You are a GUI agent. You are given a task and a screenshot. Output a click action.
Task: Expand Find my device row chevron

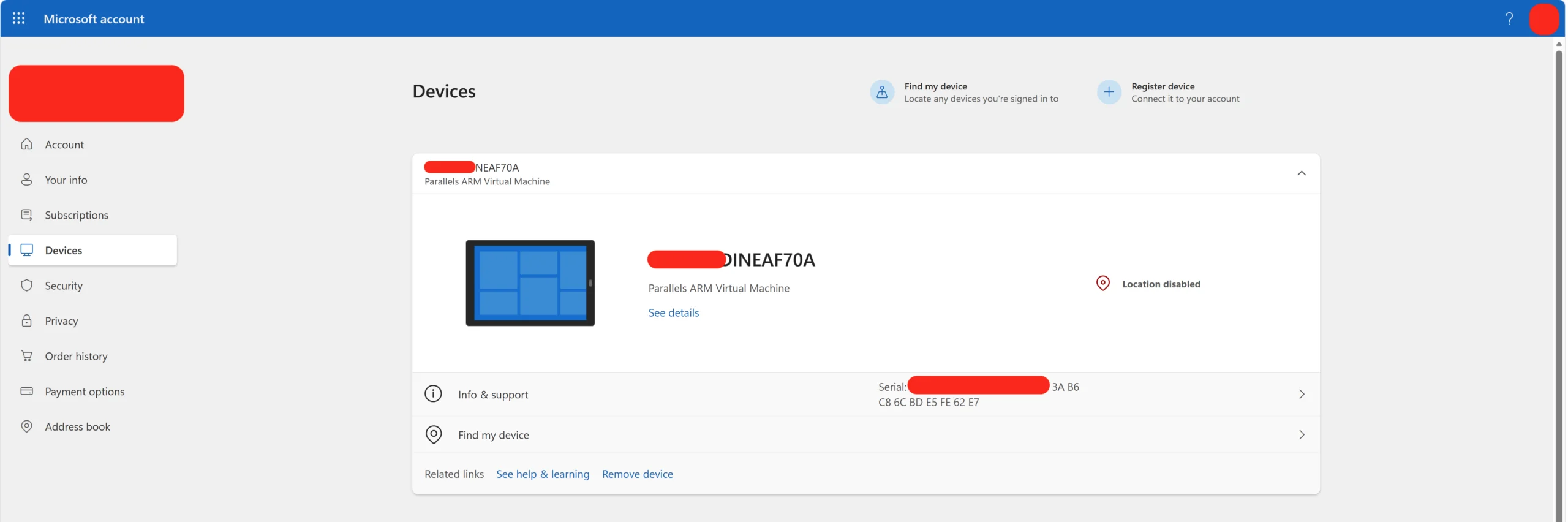point(1302,434)
